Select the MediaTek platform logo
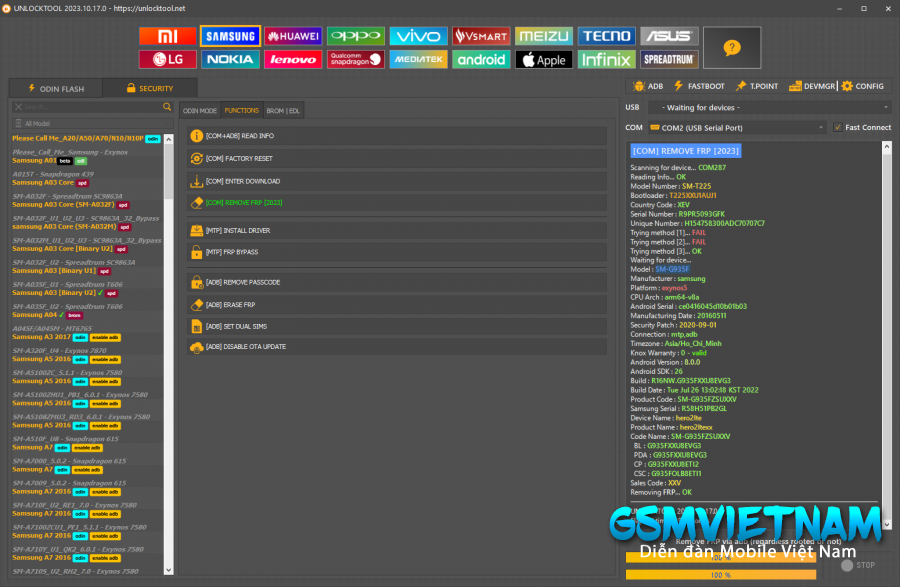This screenshot has height=587, width=900. click(418, 59)
